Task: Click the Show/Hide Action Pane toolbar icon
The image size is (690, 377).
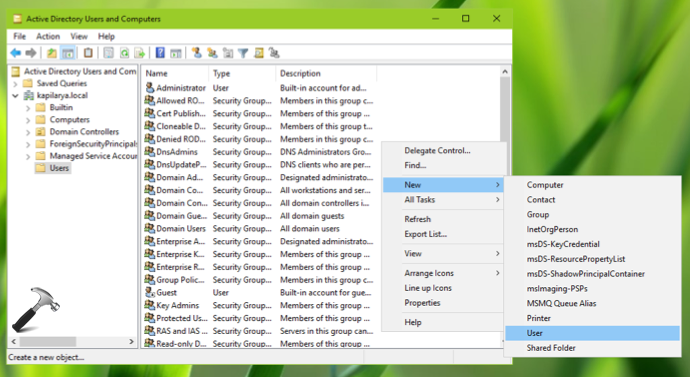Action: pyautogui.click(x=176, y=53)
